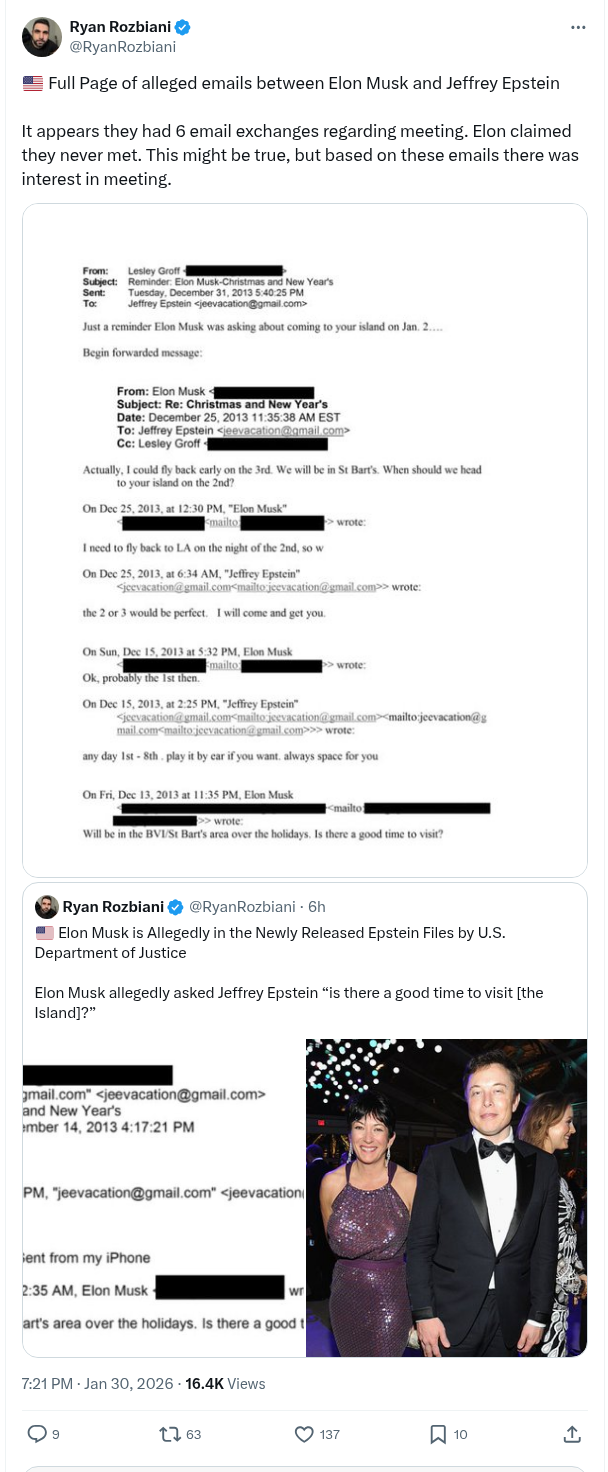
Task: Open the cropped email screenshot thumbnail
Action: pyautogui.click(x=164, y=1197)
